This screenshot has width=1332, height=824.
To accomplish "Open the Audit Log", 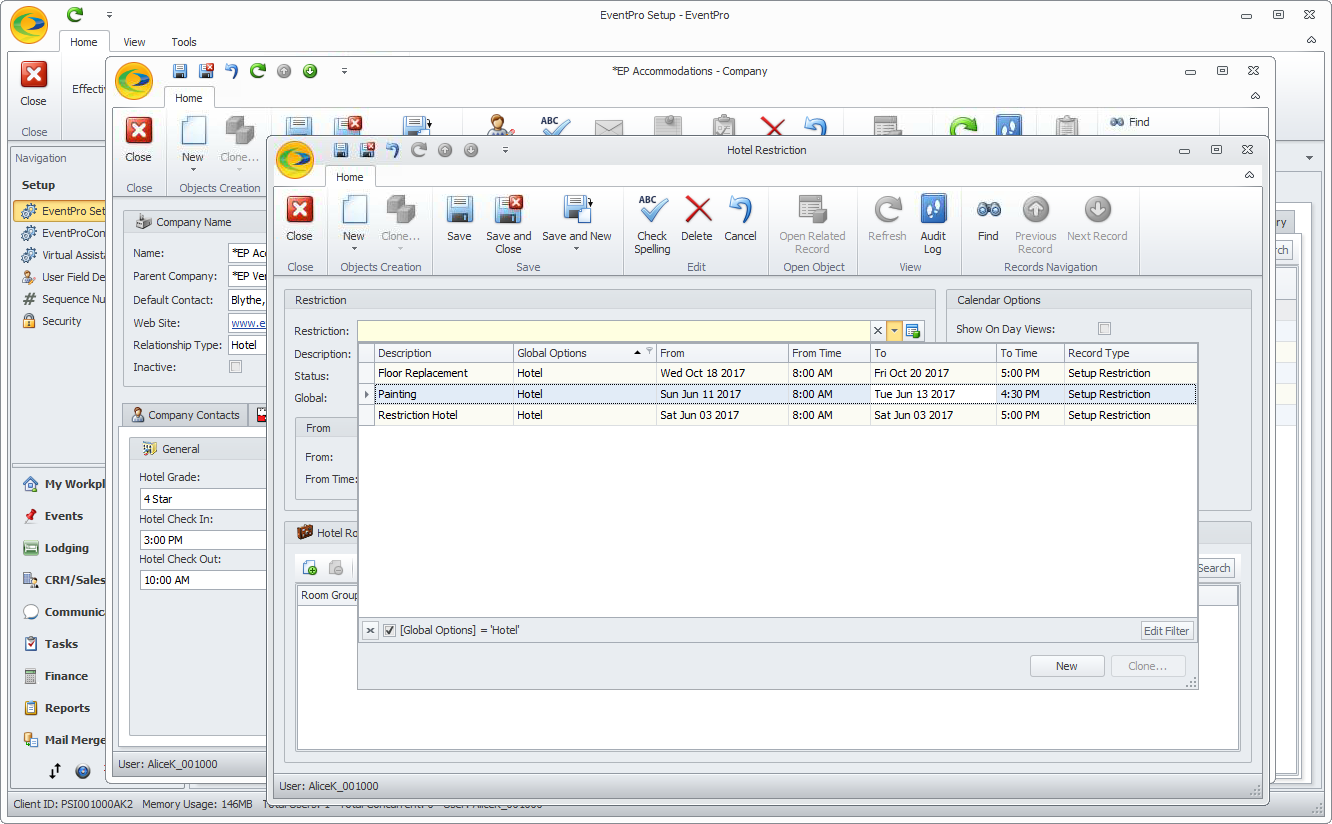I will click(933, 224).
